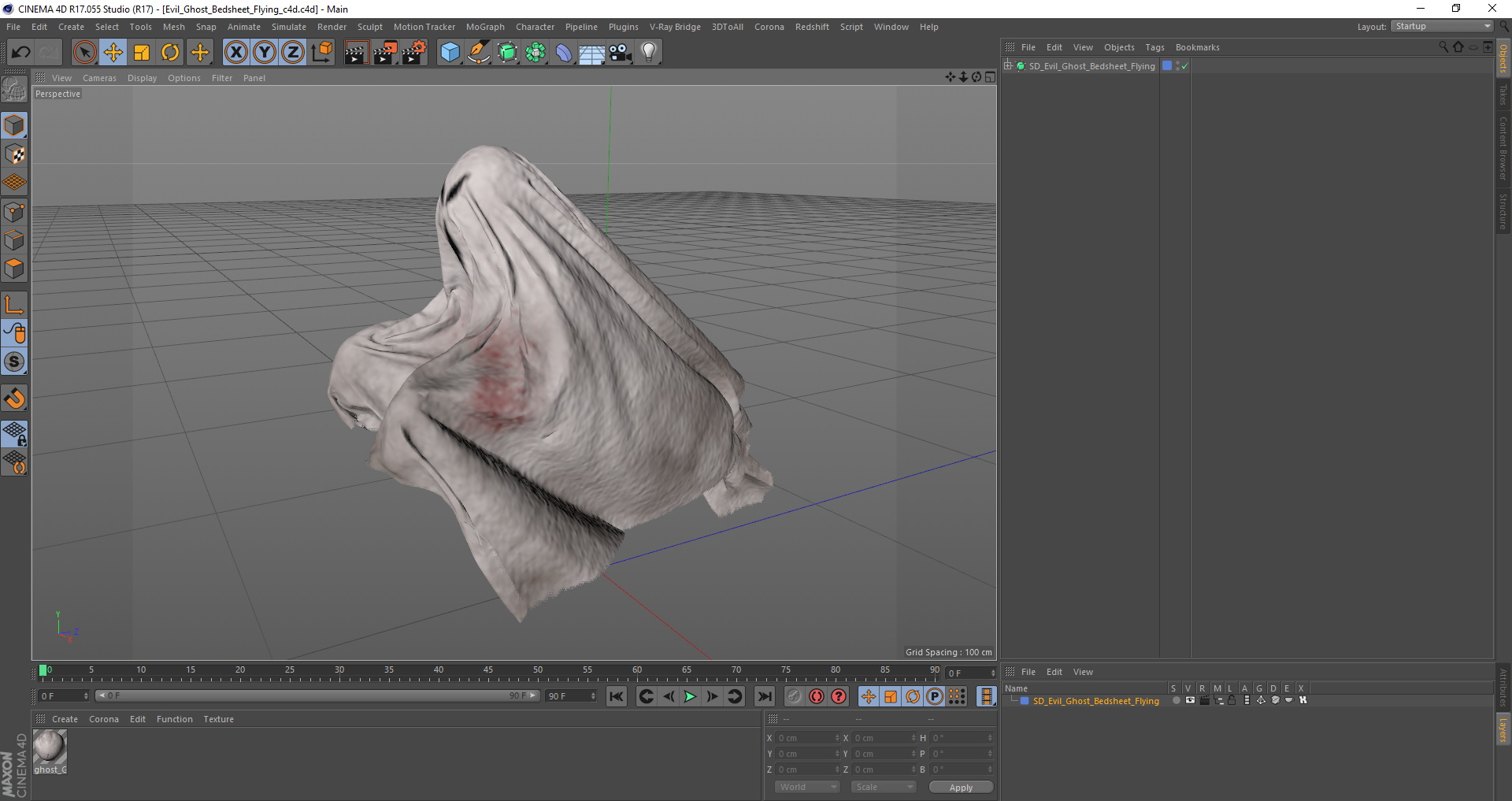Add a light object with the bulb icon
This screenshot has width=1512, height=801.
pos(648,53)
